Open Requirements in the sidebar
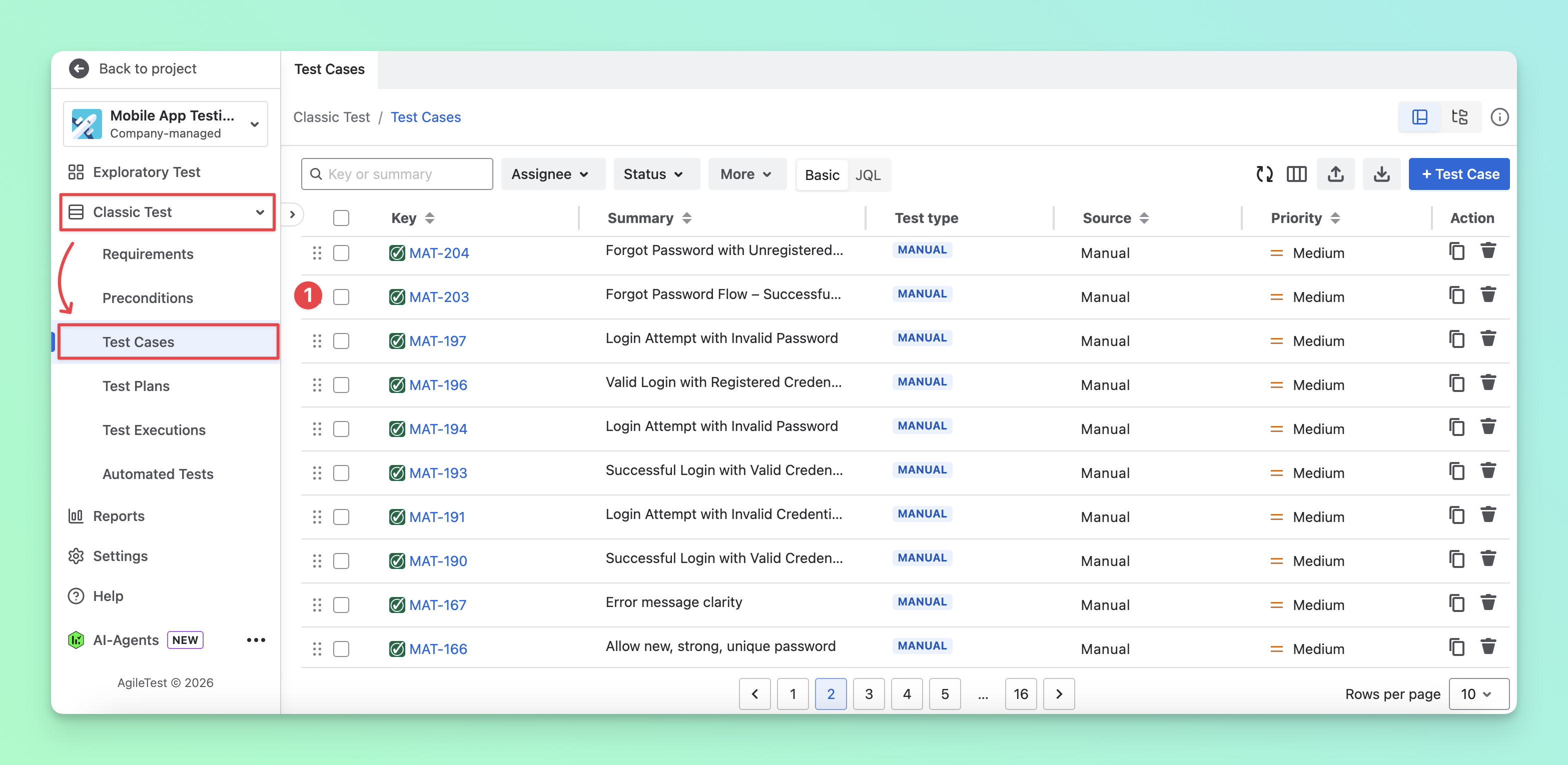 point(148,253)
